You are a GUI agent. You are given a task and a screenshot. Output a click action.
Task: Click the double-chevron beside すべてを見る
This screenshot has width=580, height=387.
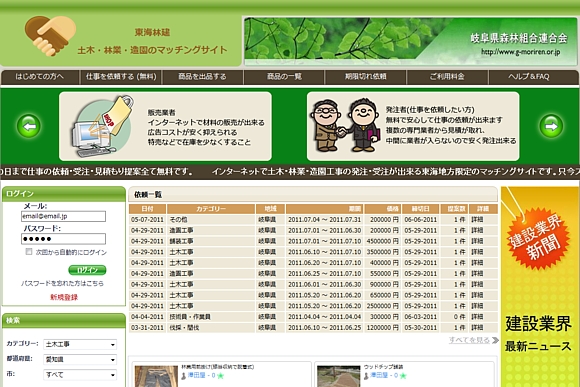[495, 340]
